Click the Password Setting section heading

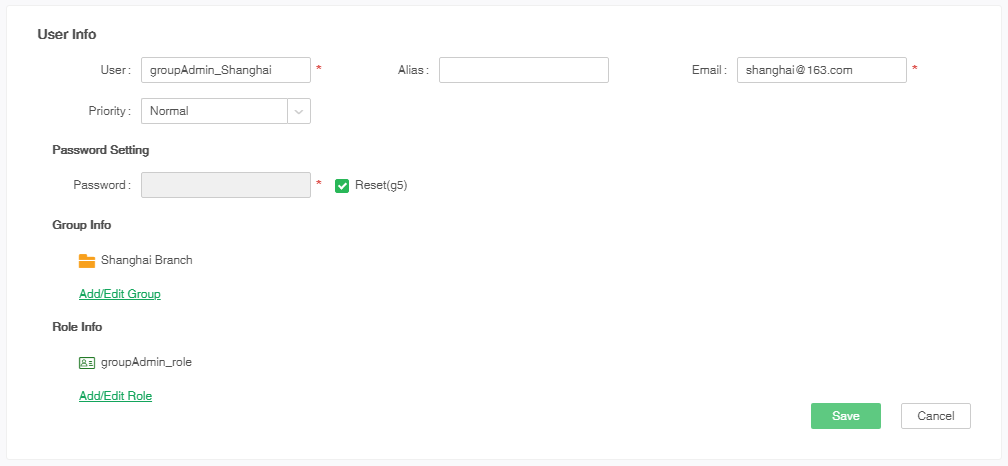coord(101,150)
